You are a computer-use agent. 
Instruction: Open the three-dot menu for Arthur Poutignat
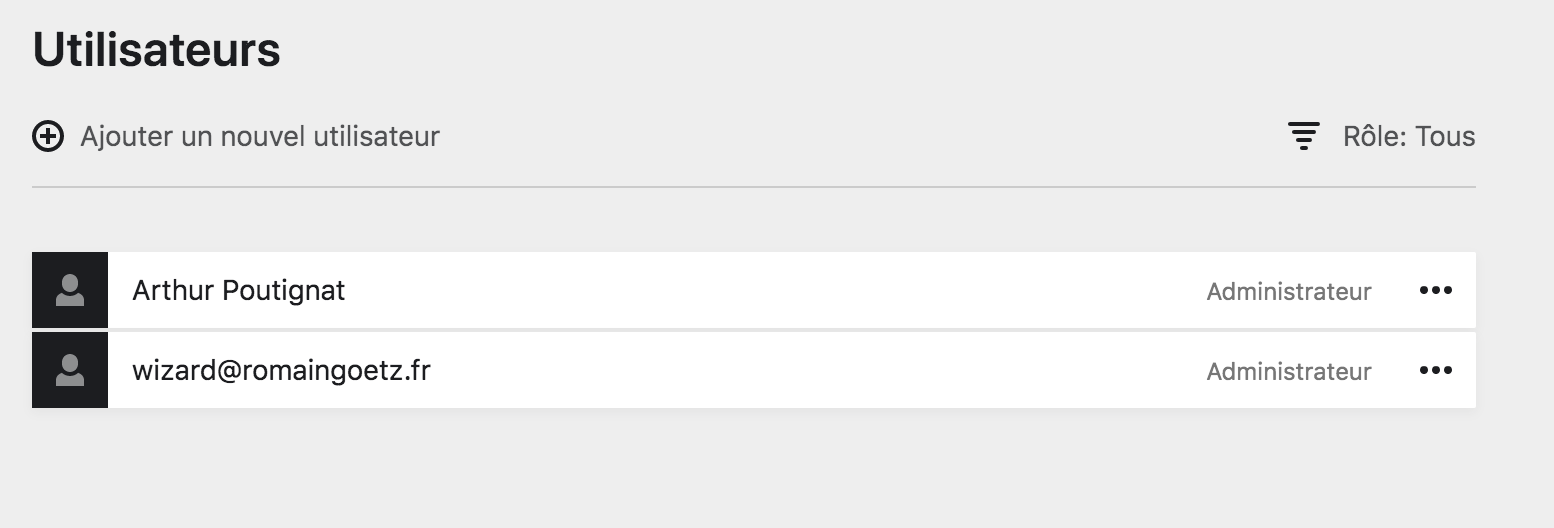pos(1435,290)
